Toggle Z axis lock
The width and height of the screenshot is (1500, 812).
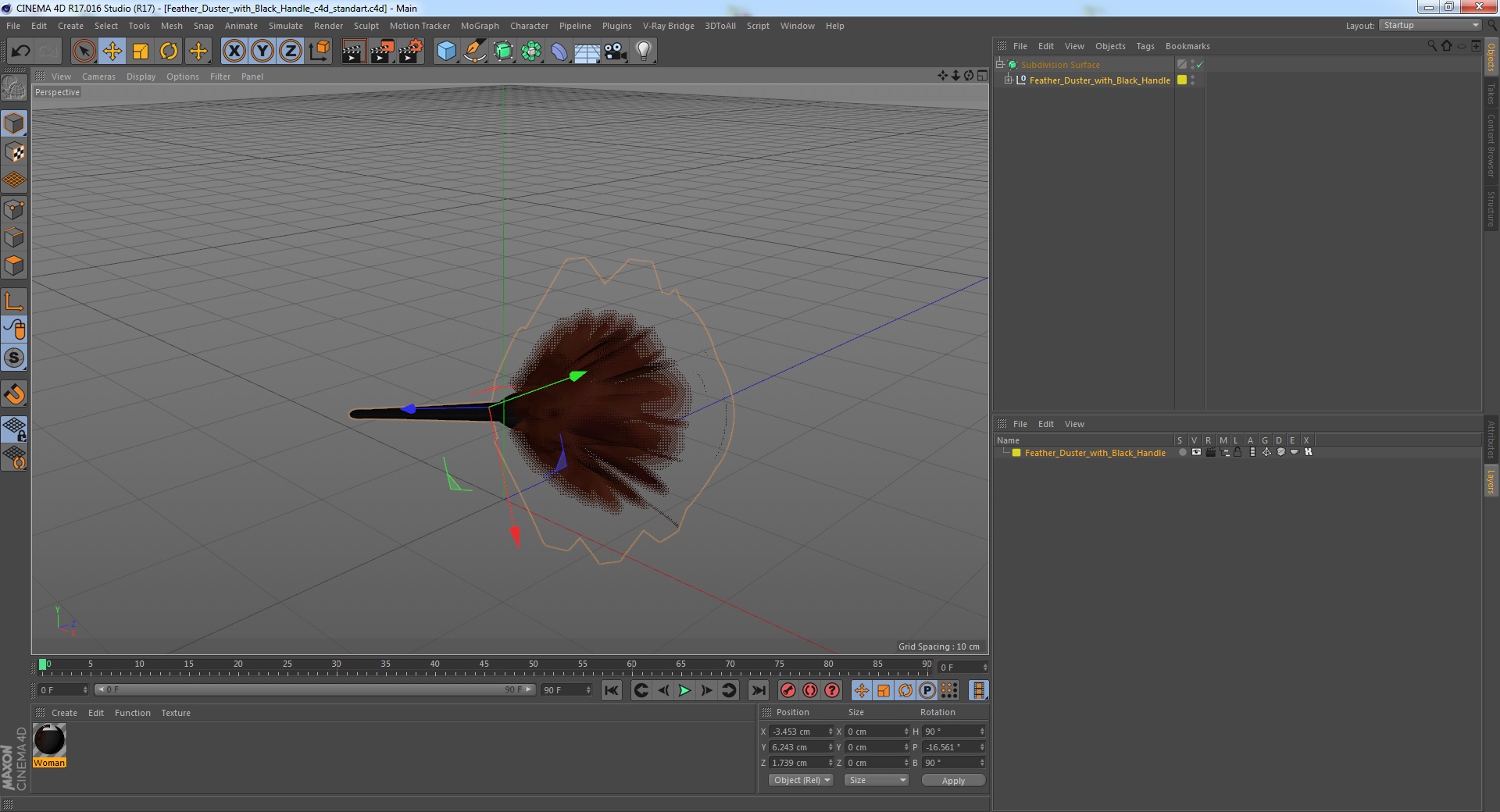[x=291, y=52]
